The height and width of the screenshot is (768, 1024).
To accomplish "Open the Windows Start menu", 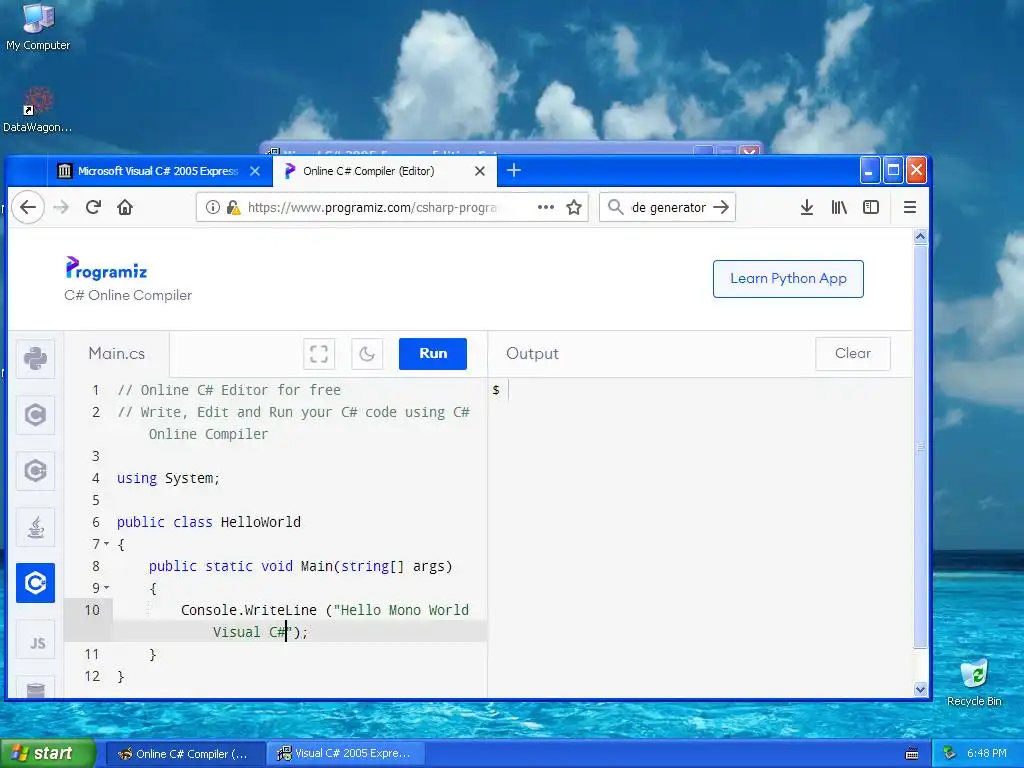I will (48, 753).
